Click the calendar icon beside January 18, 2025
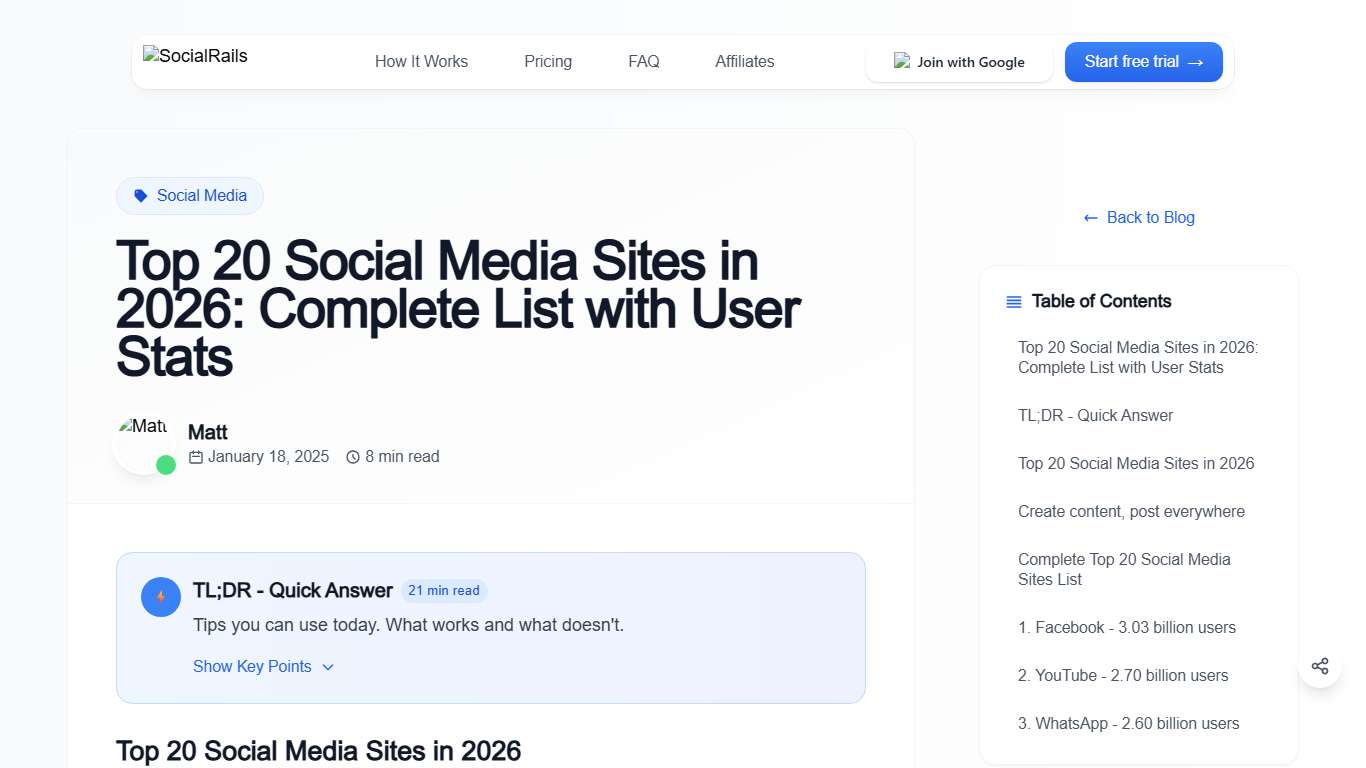 tap(195, 456)
